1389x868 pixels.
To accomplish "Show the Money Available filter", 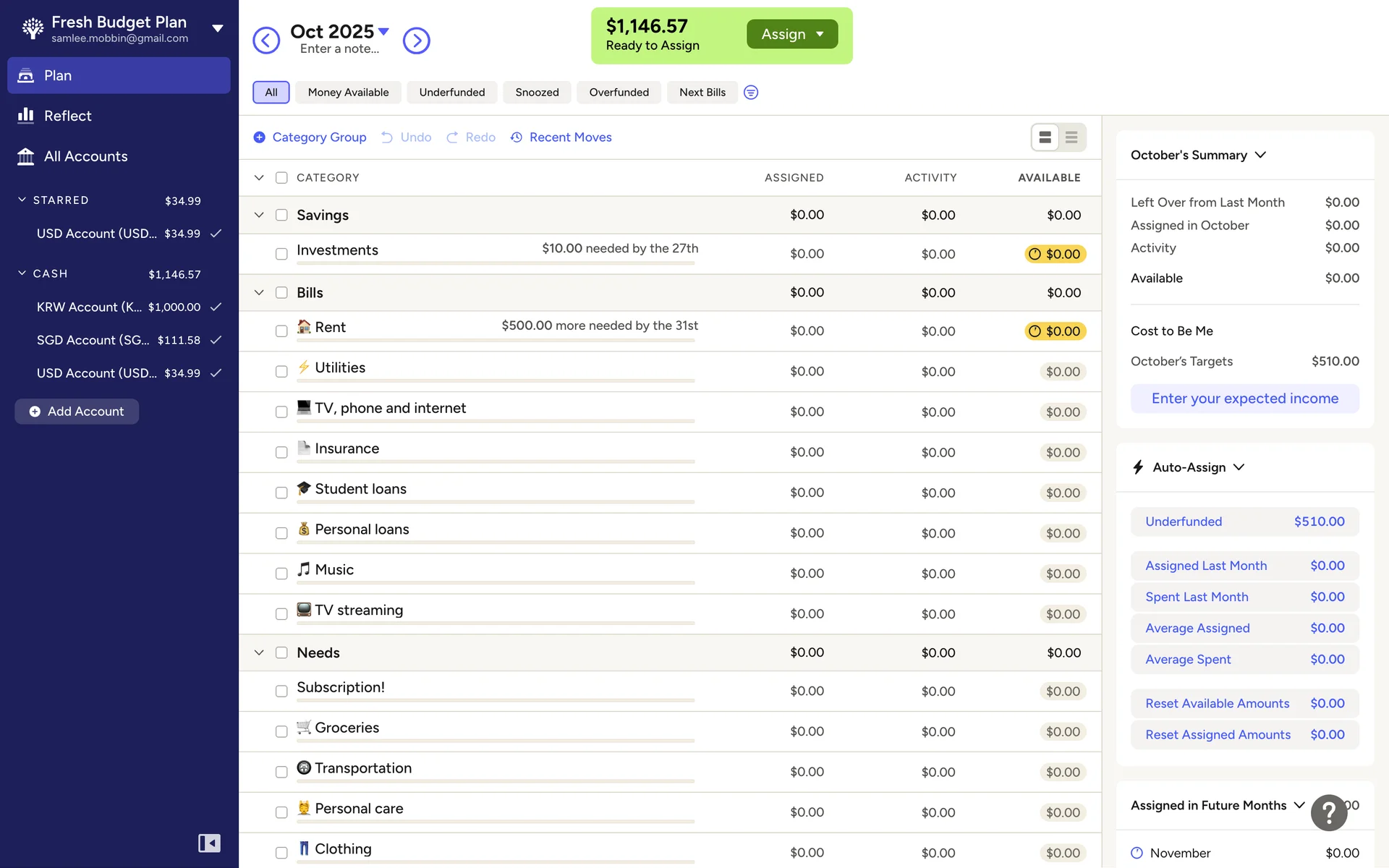I will tap(348, 93).
